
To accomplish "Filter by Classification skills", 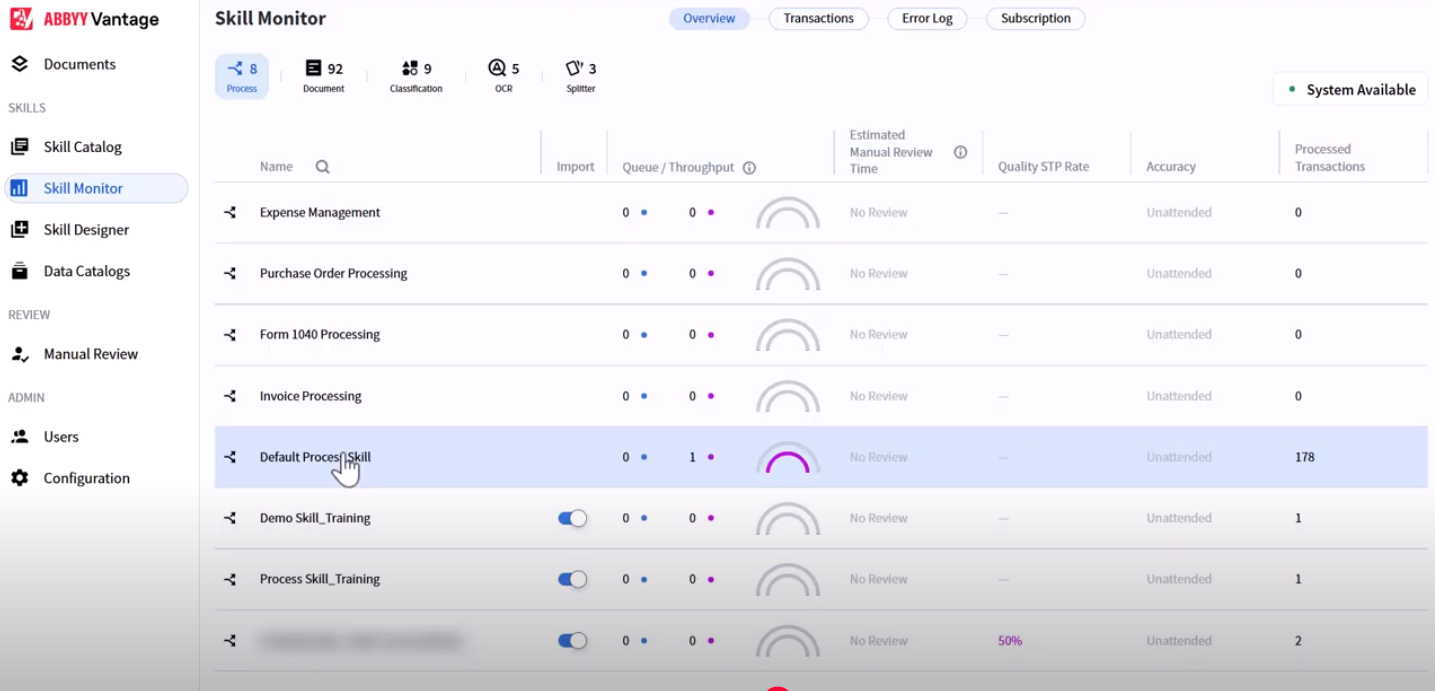I will [x=416, y=77].
